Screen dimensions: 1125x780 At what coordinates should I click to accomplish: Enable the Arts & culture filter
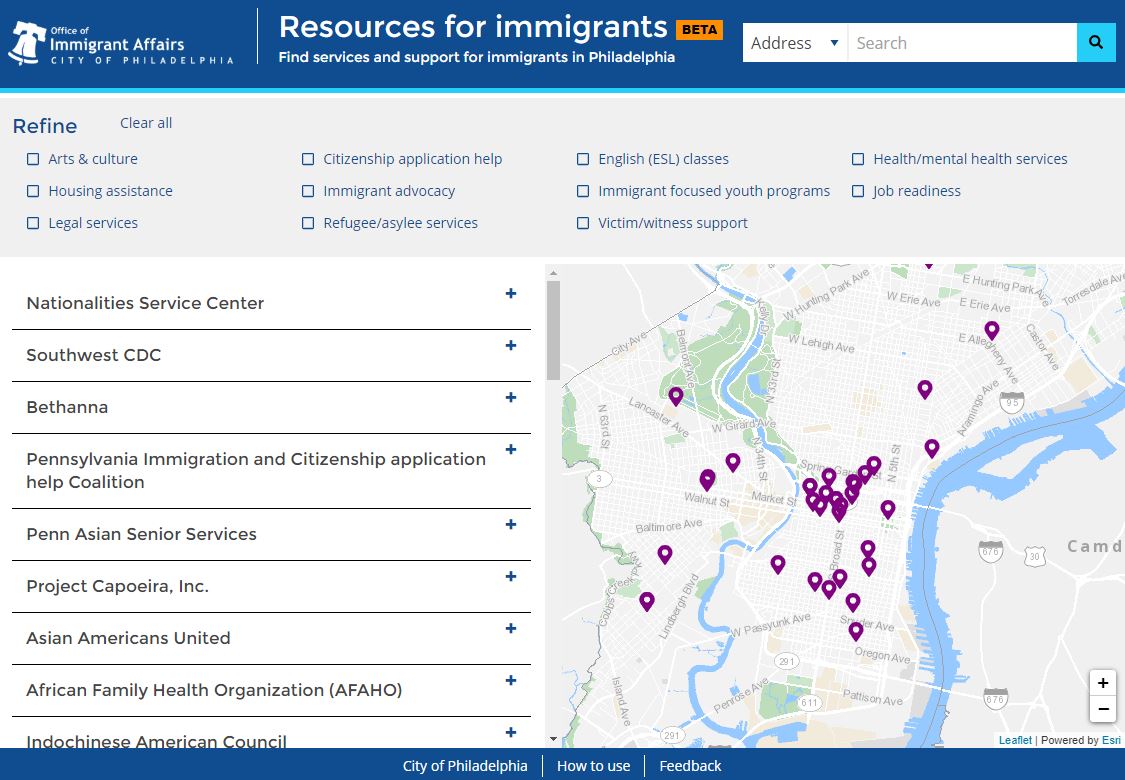click(33, 159)
